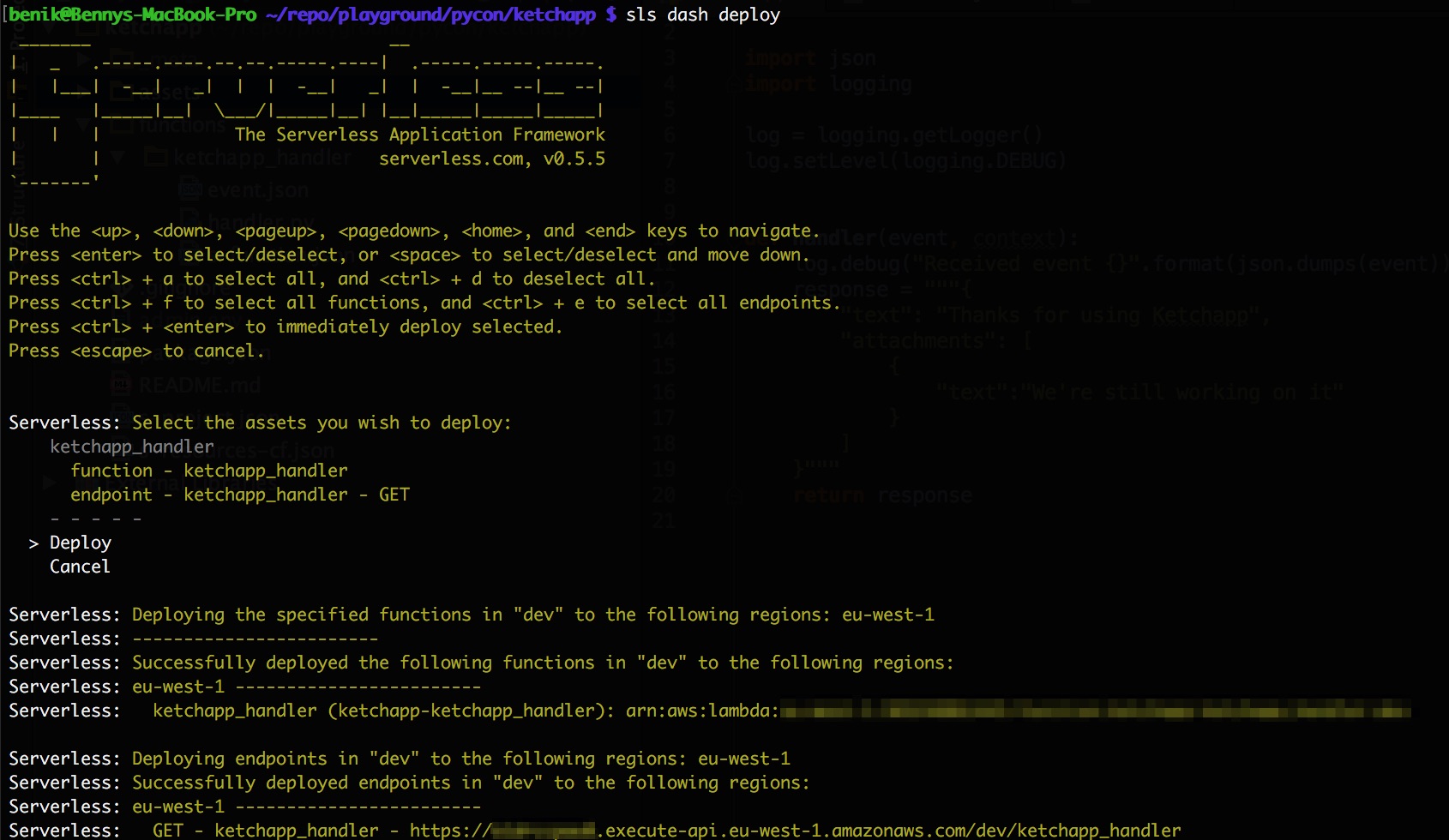Click the '<ctrl> + a to select all' line
Viewport: 1449px width, 840px height.
coord(332,279)
